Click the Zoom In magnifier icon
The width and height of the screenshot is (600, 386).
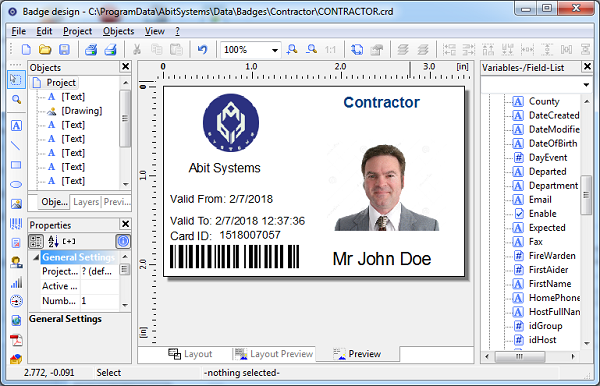coord(292,49)
